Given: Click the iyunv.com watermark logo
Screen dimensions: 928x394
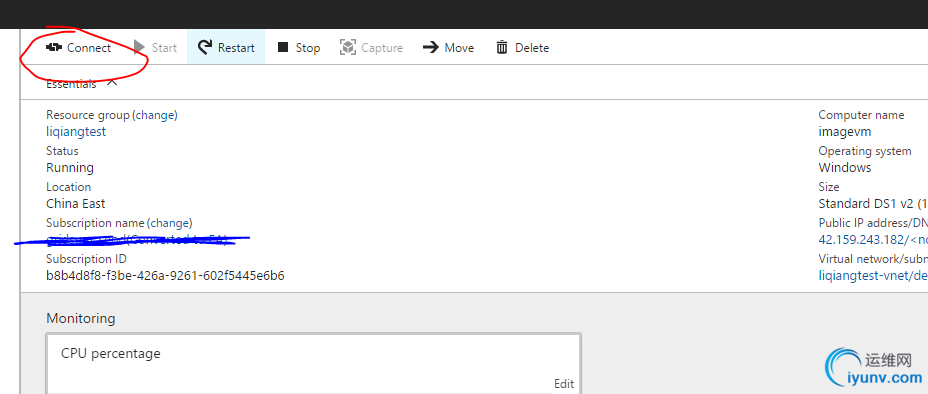Looking at the screenshot, I should coord(874,367).
